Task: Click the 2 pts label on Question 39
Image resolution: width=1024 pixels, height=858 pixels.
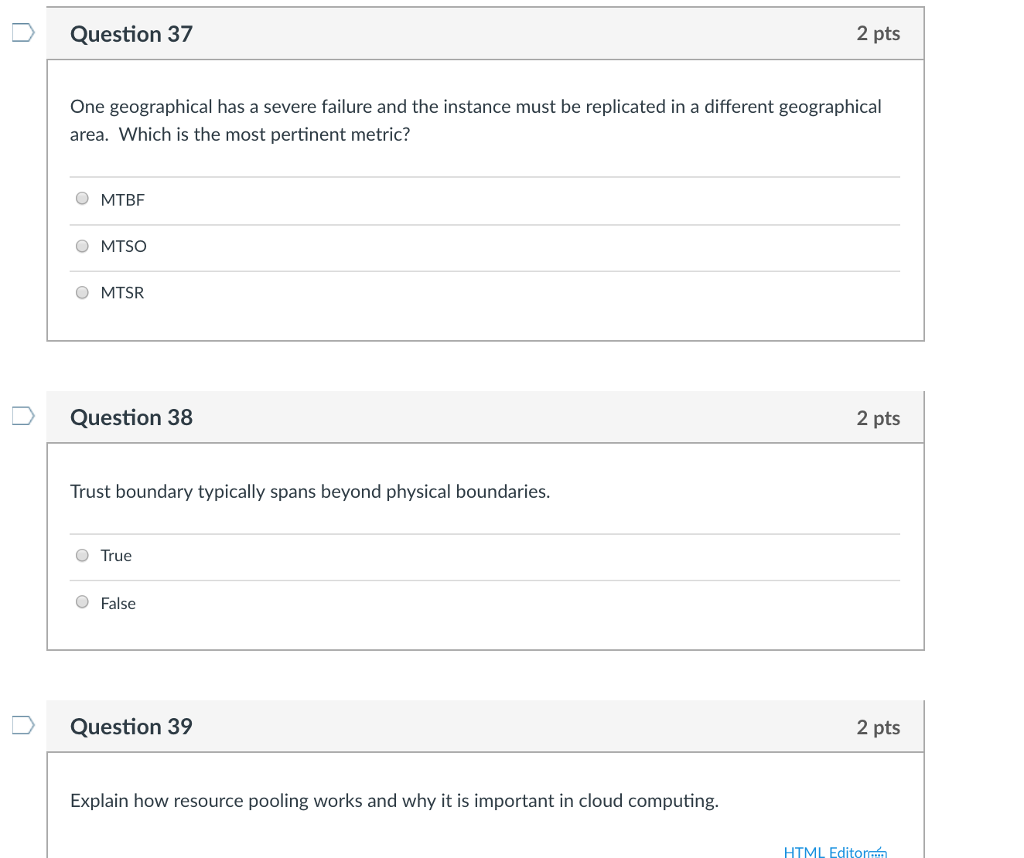Action: 878,727
